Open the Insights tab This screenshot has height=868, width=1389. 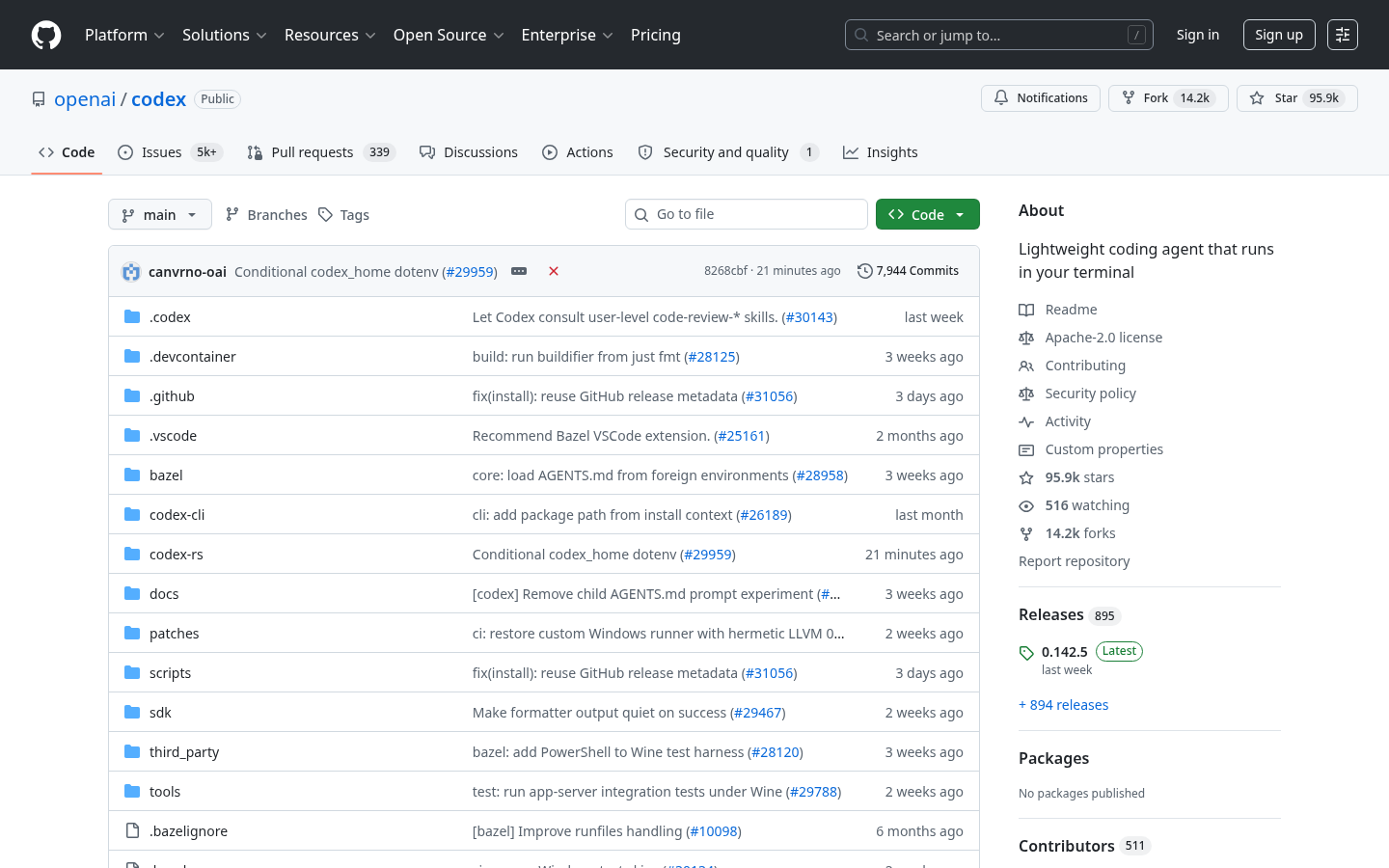point(880,152)
